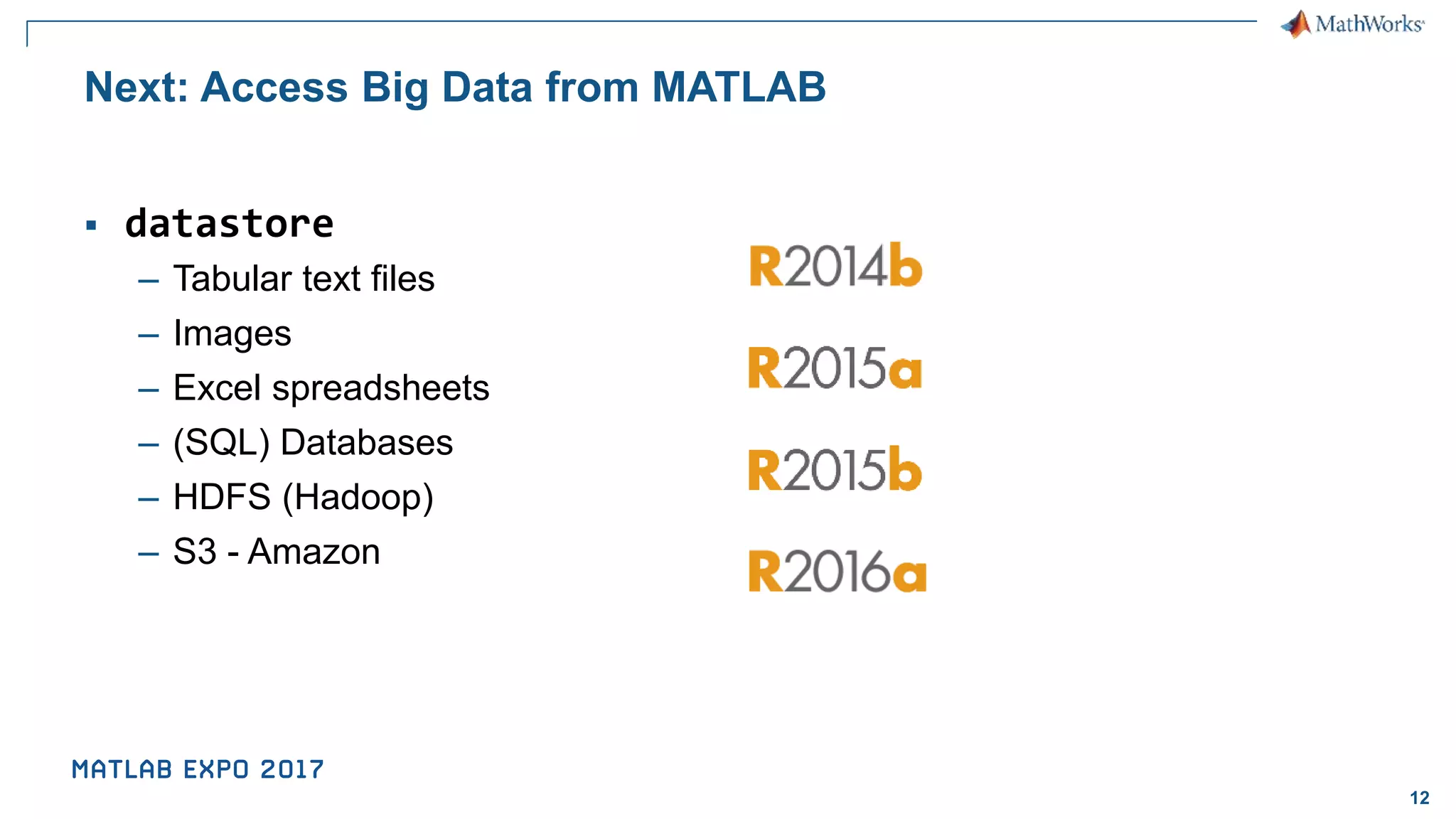Select the Tabular text files item
Viewport: 1456px width, 819px height.
tap(304, 278)
